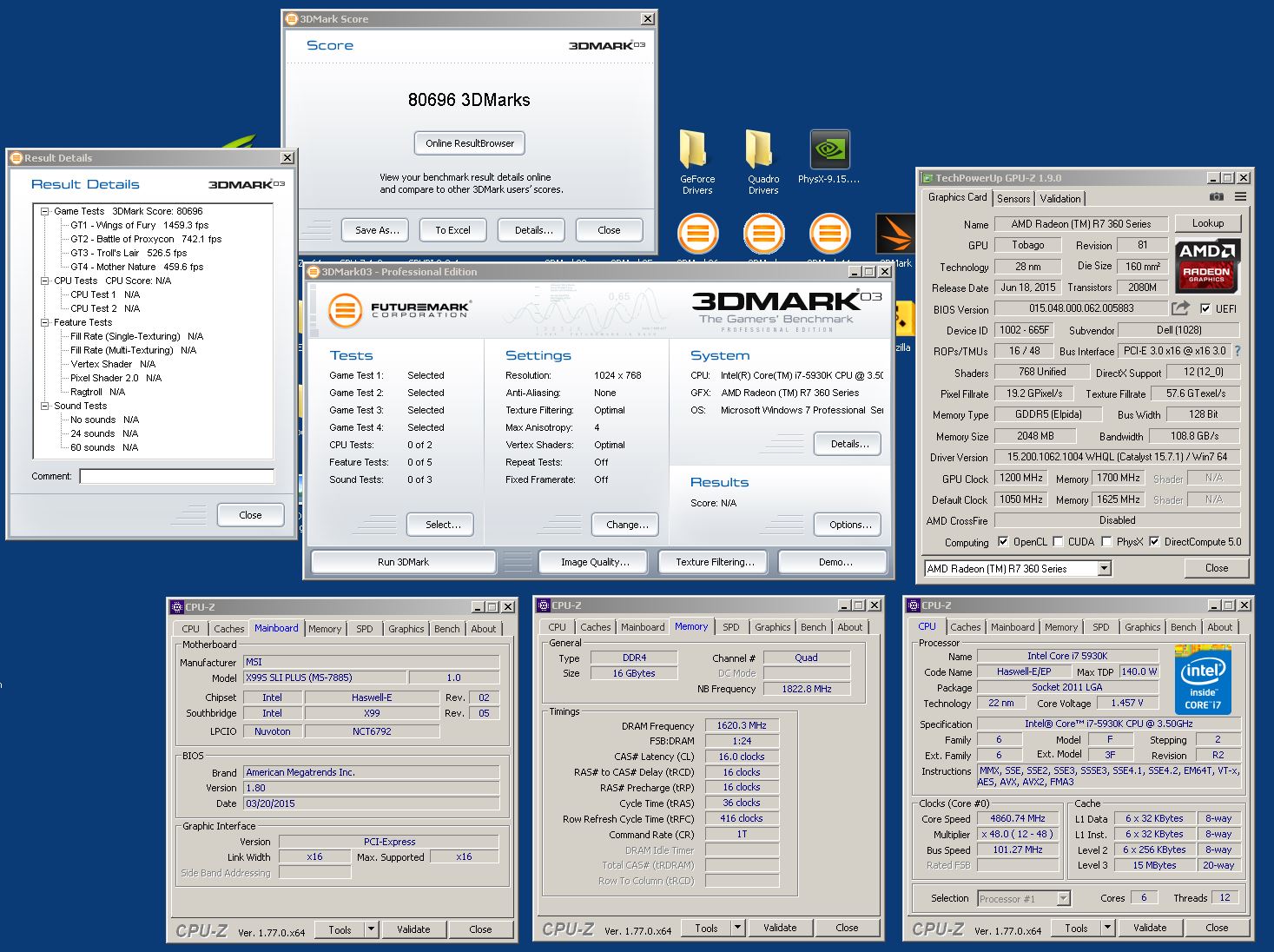Toggle the OpenCL checkbox

tap(1003, 542)
